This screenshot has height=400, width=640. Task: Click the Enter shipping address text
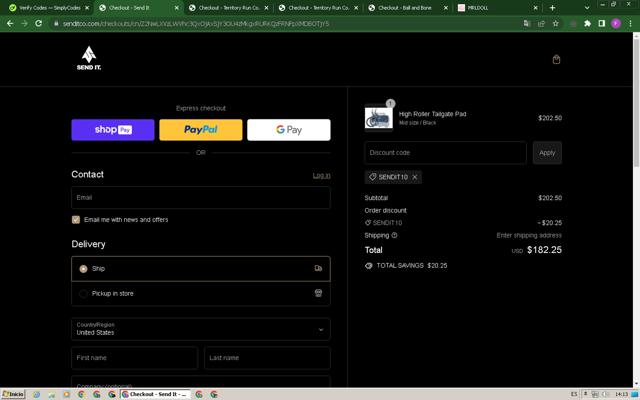pos(529,235)
